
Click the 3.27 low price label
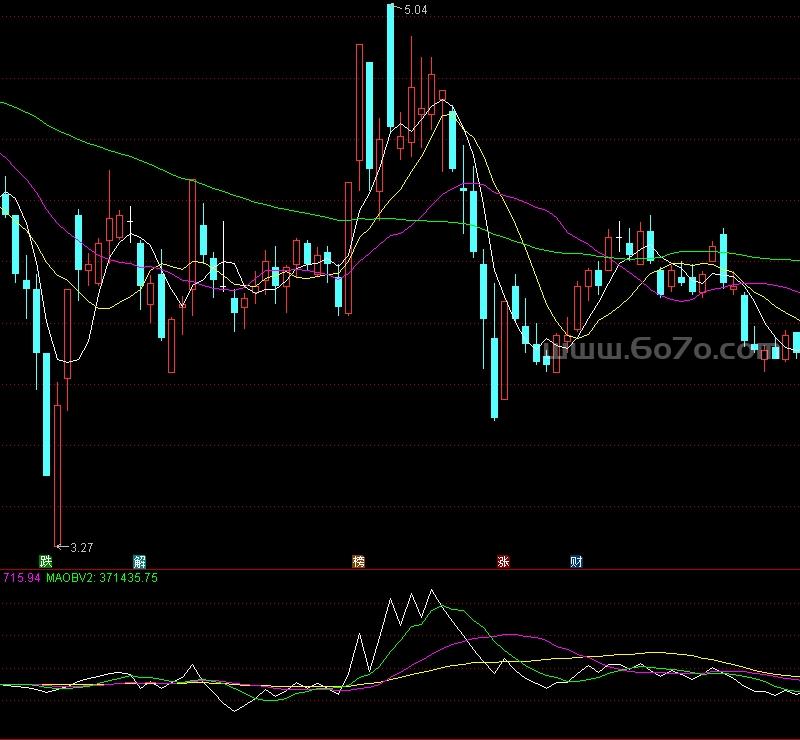pos(82,548)
